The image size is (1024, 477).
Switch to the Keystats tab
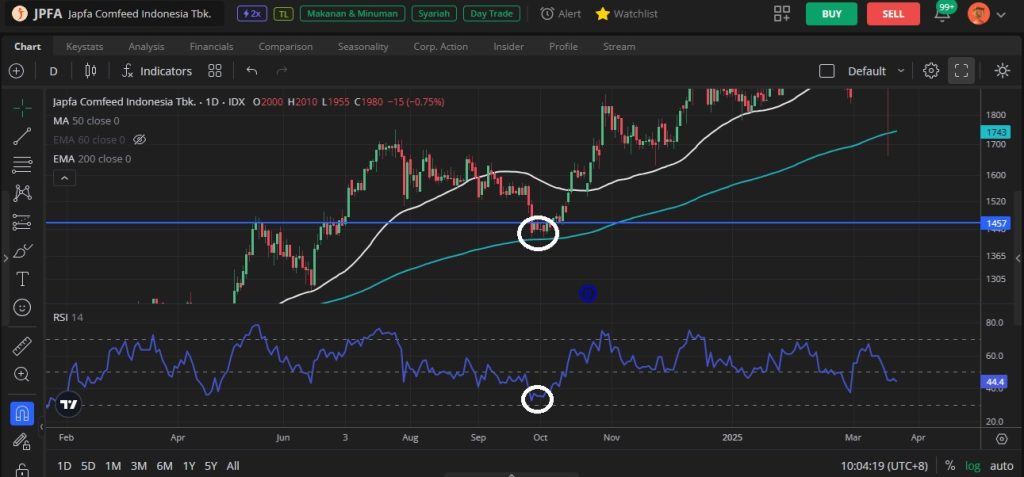(84, 46)
